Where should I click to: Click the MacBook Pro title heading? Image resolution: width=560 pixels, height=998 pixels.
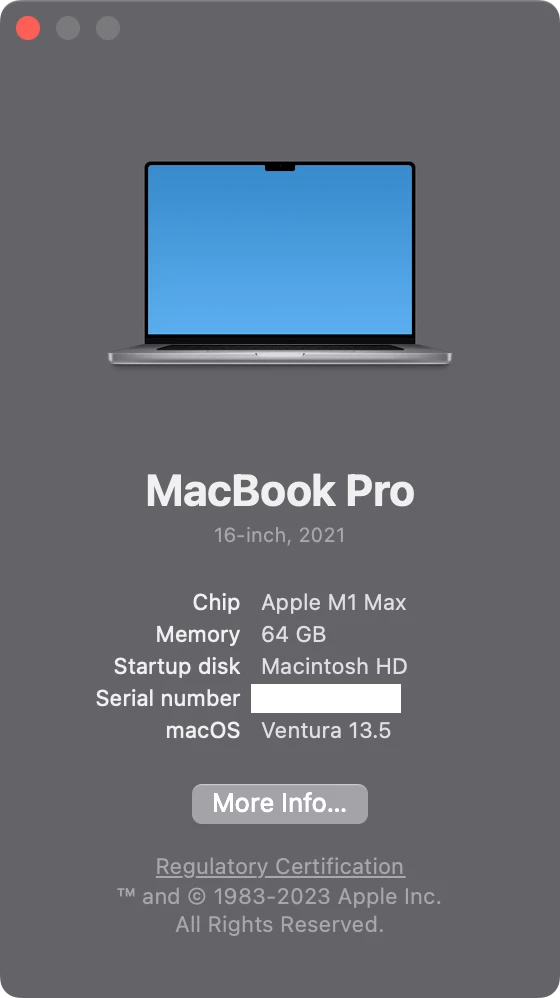pos(280,491)
